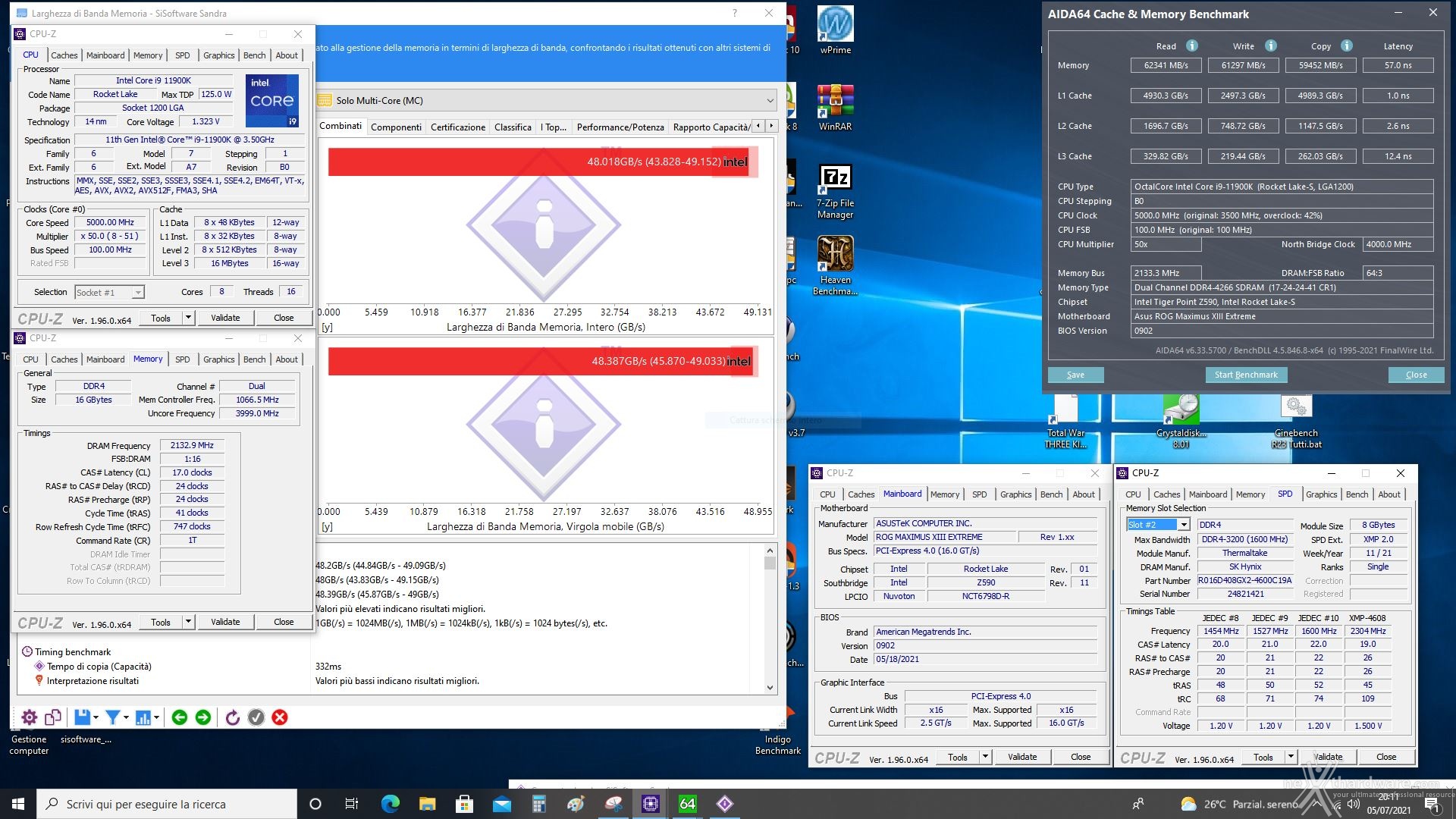Click the Sandra bar chart icon

click(x=143, y=717)
